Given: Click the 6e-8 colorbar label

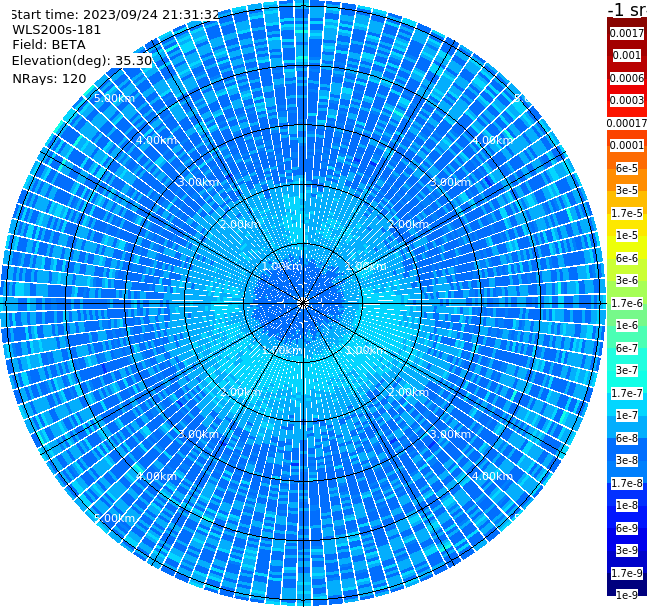Looking at the screenshot, I should click(627, 438).
